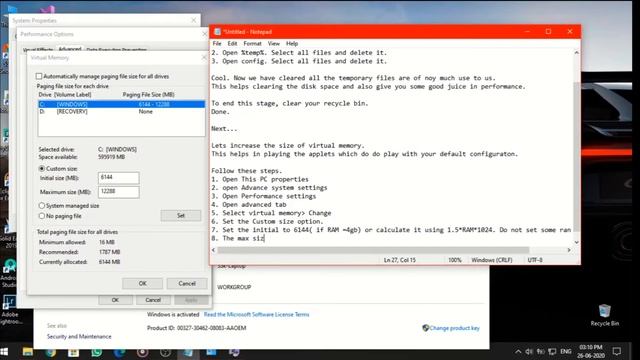Click the Product ID value text
Screen dimensions: 640x360
coord(211,328)
